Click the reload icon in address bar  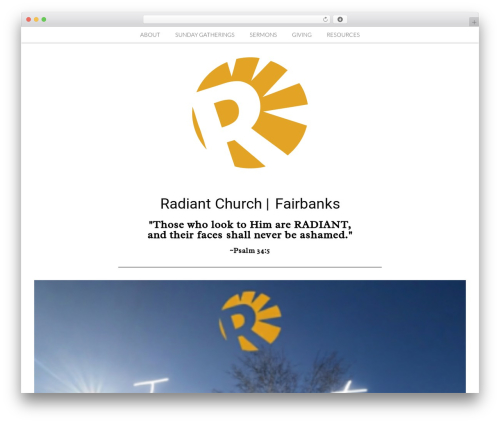325,19
